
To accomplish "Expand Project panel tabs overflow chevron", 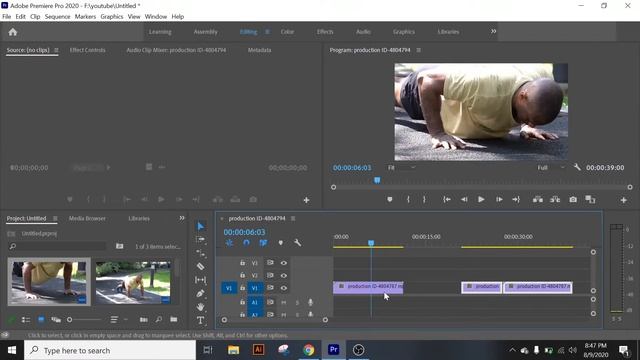I will point(182,218).
